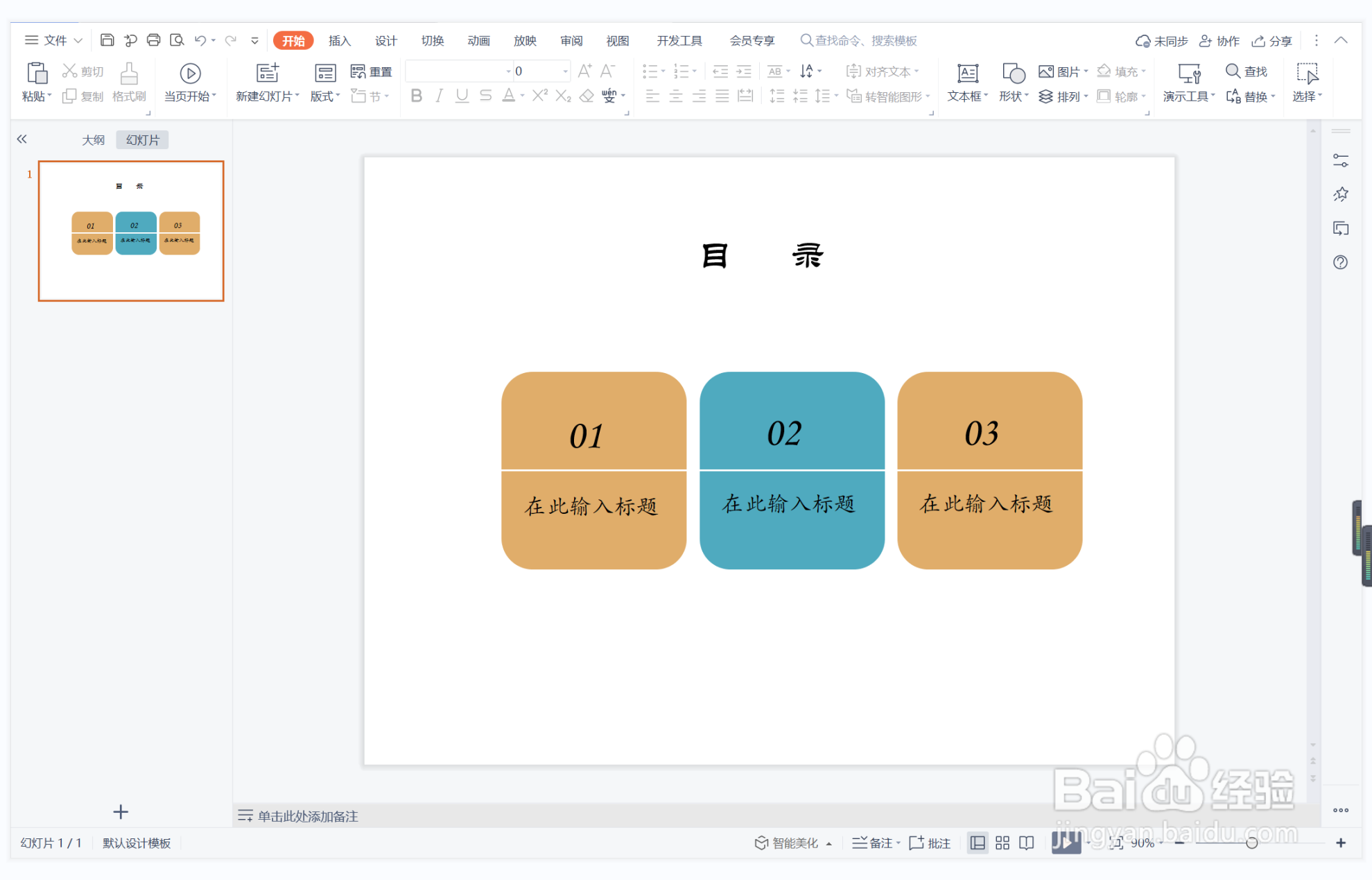Toggle underline formatting
1372x880 pixels.
point(462,96)
